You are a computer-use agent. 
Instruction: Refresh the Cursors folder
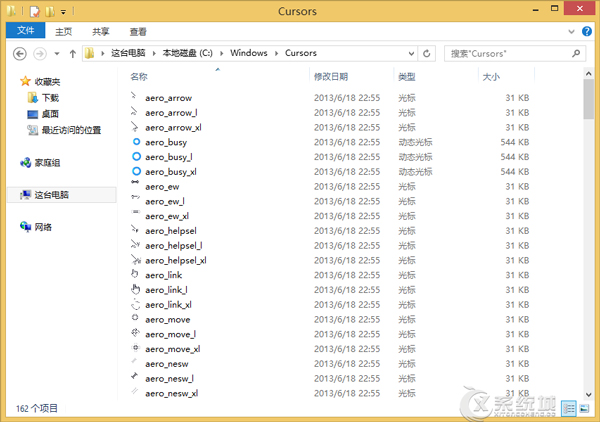click(x=427, y=54)
